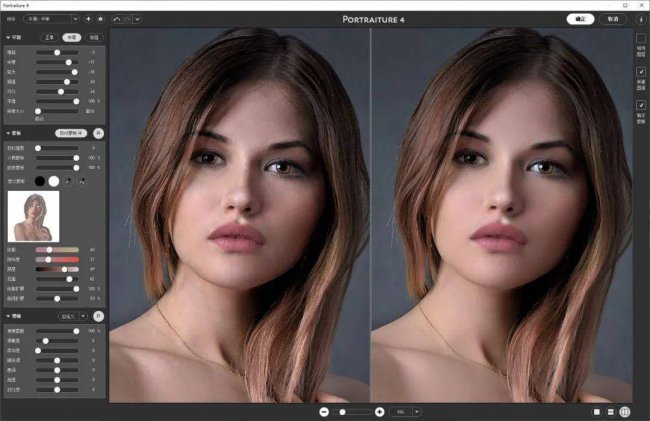Click the add preset plus icon
Screen dimensions: 650x421
(x=88, y=19)
